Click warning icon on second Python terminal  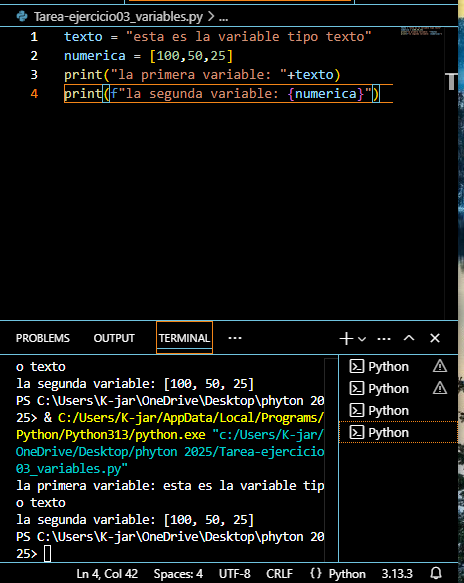coord(440,388)
